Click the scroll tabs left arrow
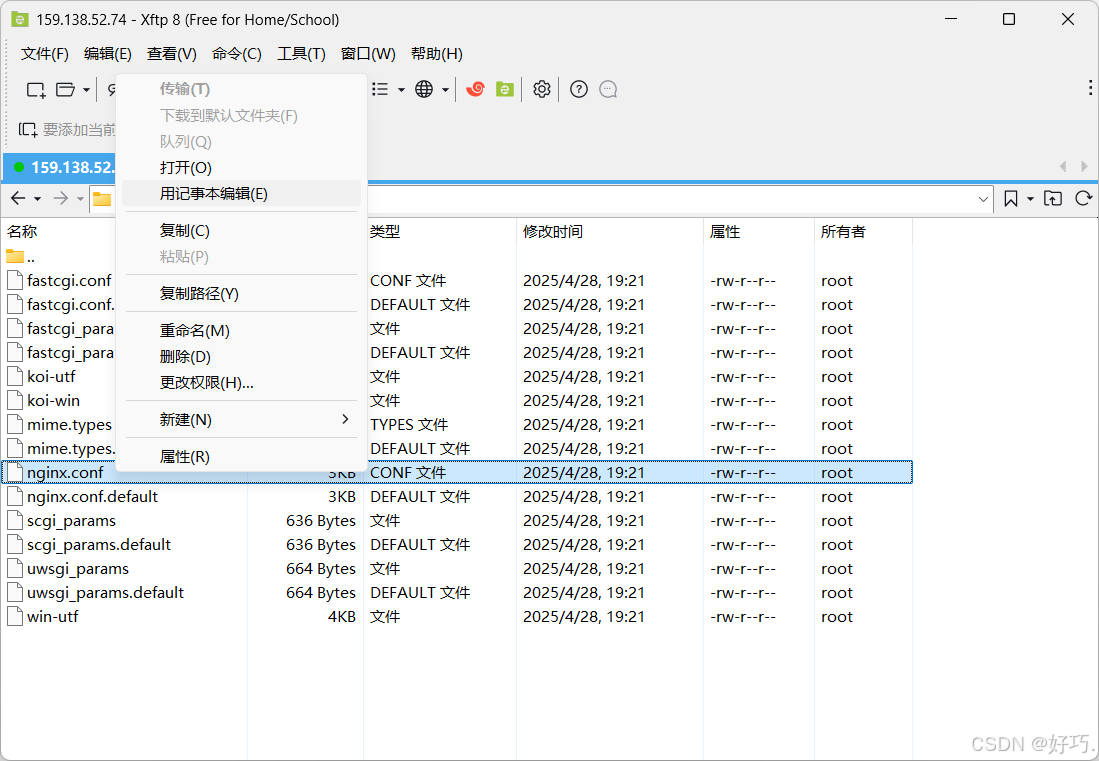The image size is (1099, 761). 1063,167
